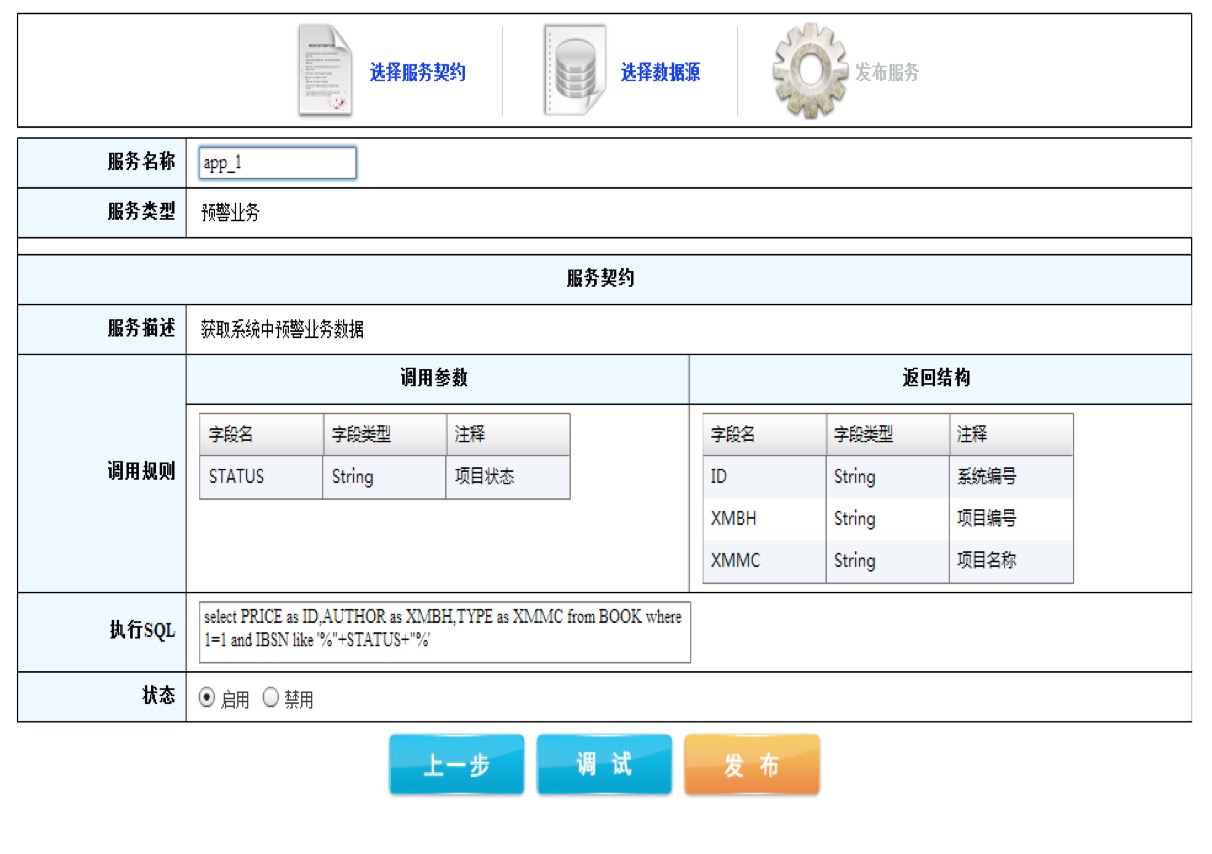Click 字段名 header in 返回结构 table
The height and width of the screenshot is (854, 1212).
click(764, 435)
